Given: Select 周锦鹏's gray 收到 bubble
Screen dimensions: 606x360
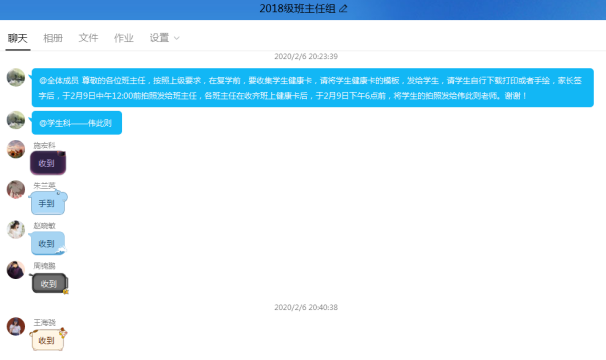Looking at the screenshot, I should pos(49,283).
